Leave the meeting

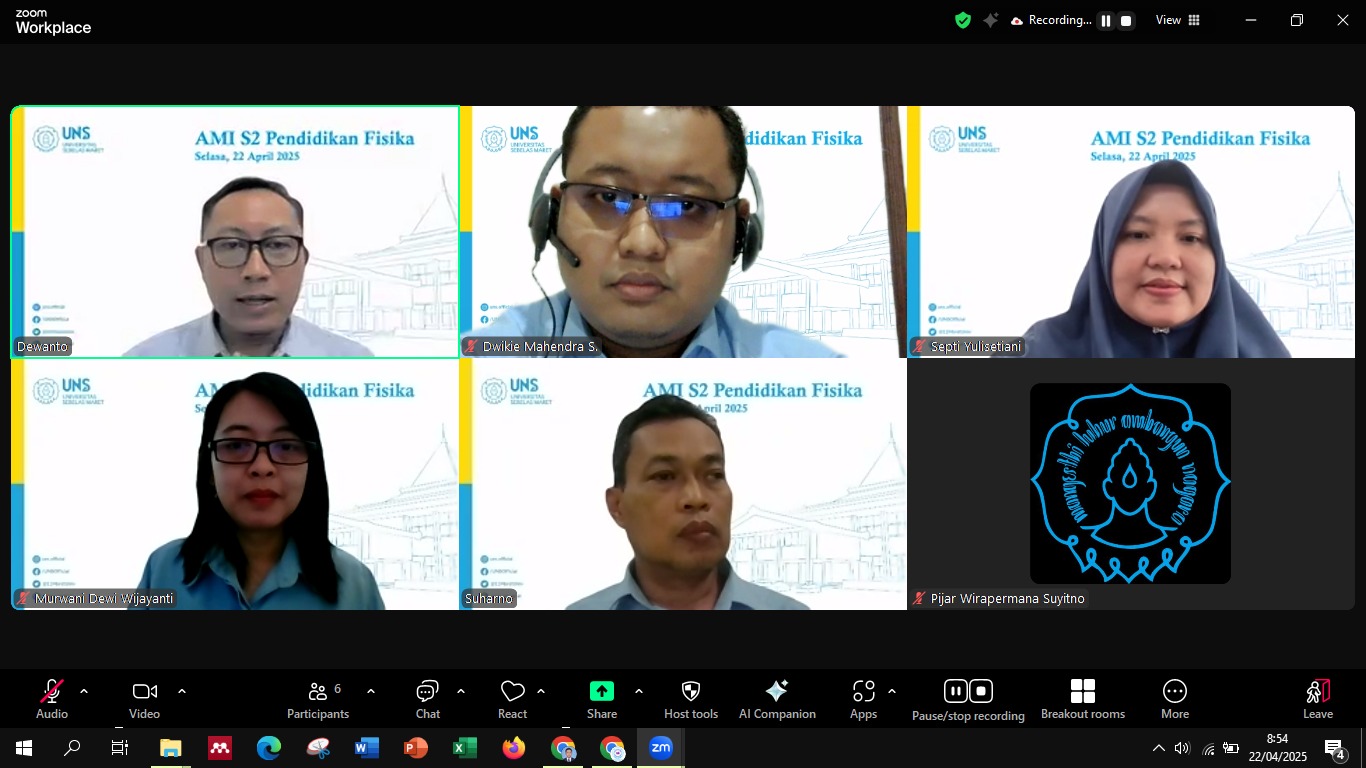1317,698
